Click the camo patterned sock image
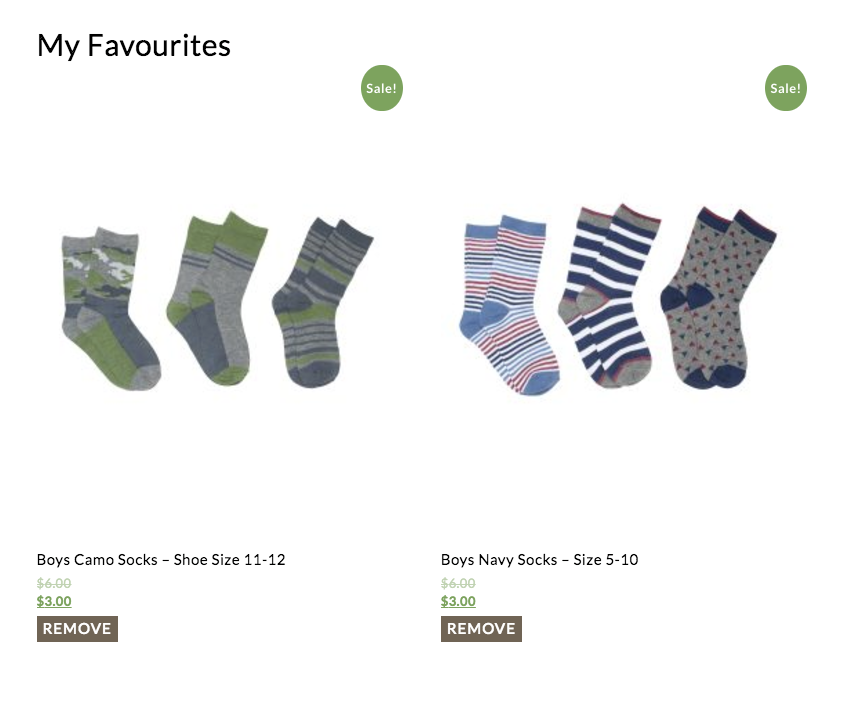Viewport: 854px width, 701px height. (109, 309)
